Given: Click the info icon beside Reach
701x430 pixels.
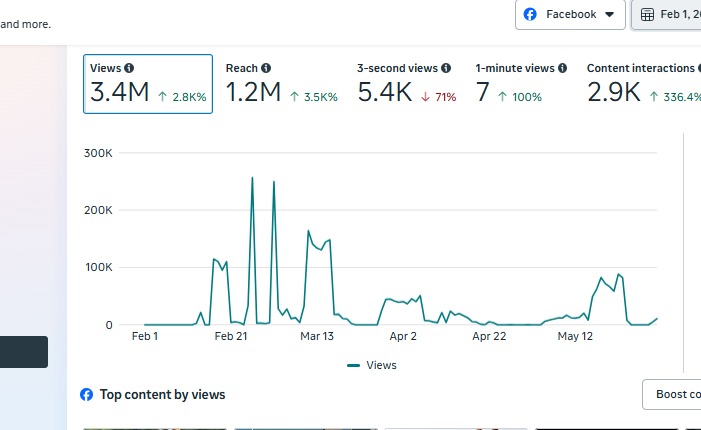Looking at the screenshot, I should [x=266, y=68].
